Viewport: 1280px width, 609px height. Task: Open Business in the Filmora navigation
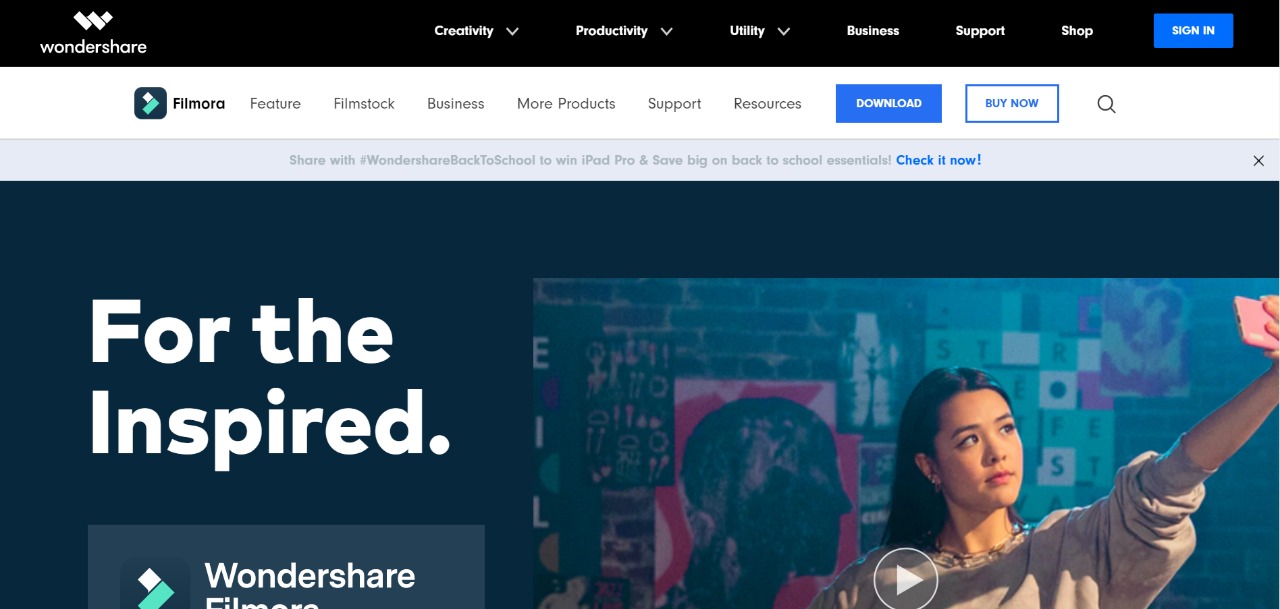tap(456, 104)
